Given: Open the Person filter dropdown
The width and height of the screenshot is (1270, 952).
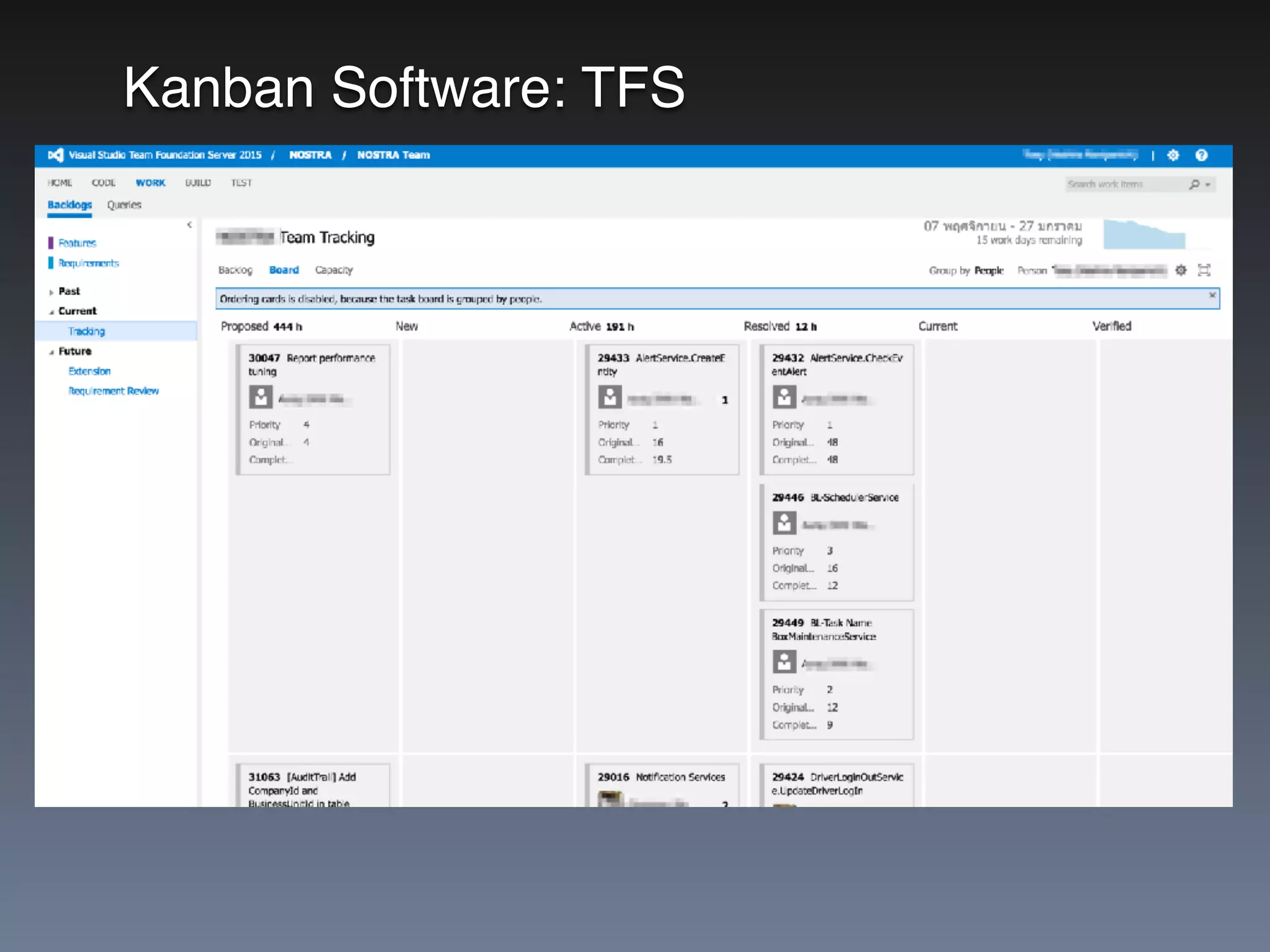Looking at the screenshot, I should point(1110,270).
